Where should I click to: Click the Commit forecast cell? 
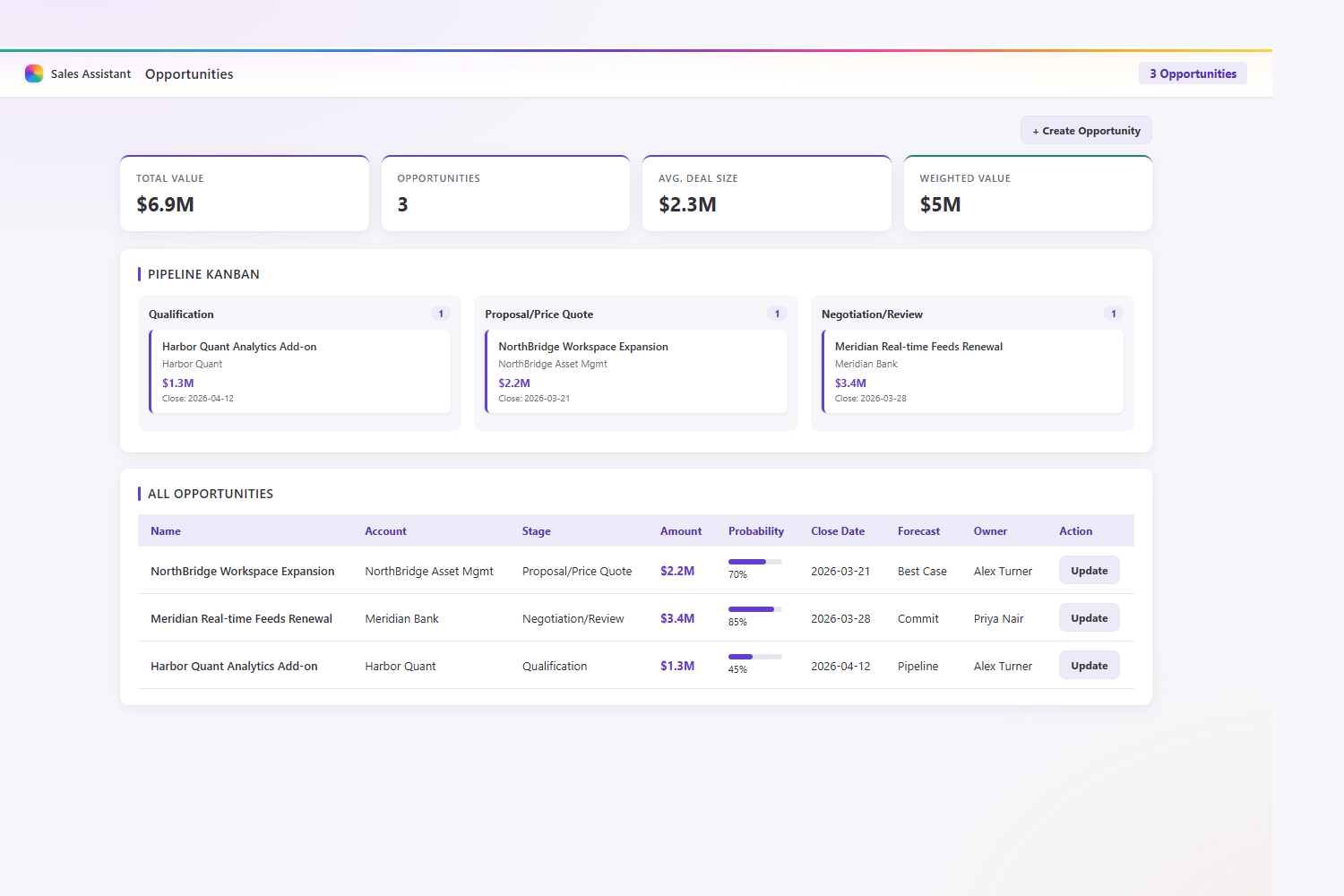coord(918,618)
